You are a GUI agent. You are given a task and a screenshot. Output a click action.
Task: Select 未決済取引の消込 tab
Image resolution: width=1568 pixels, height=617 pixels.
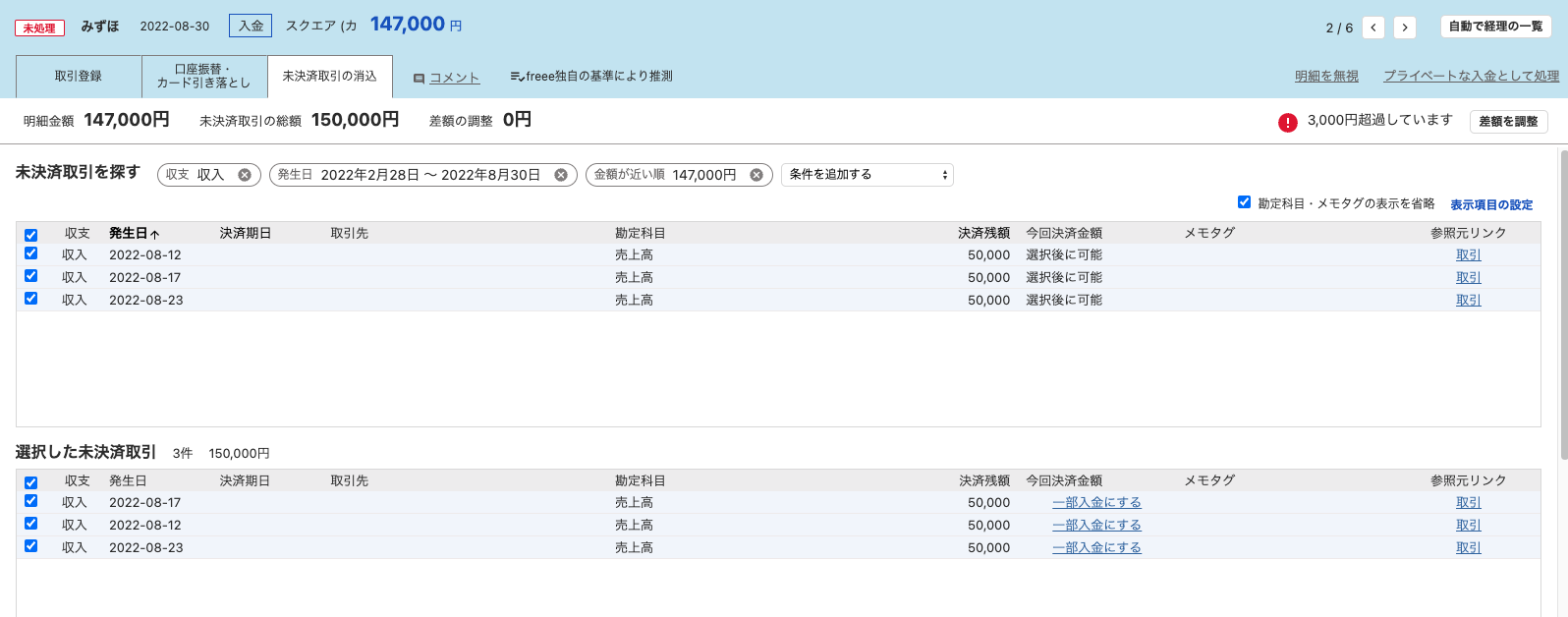pos(330,77)
